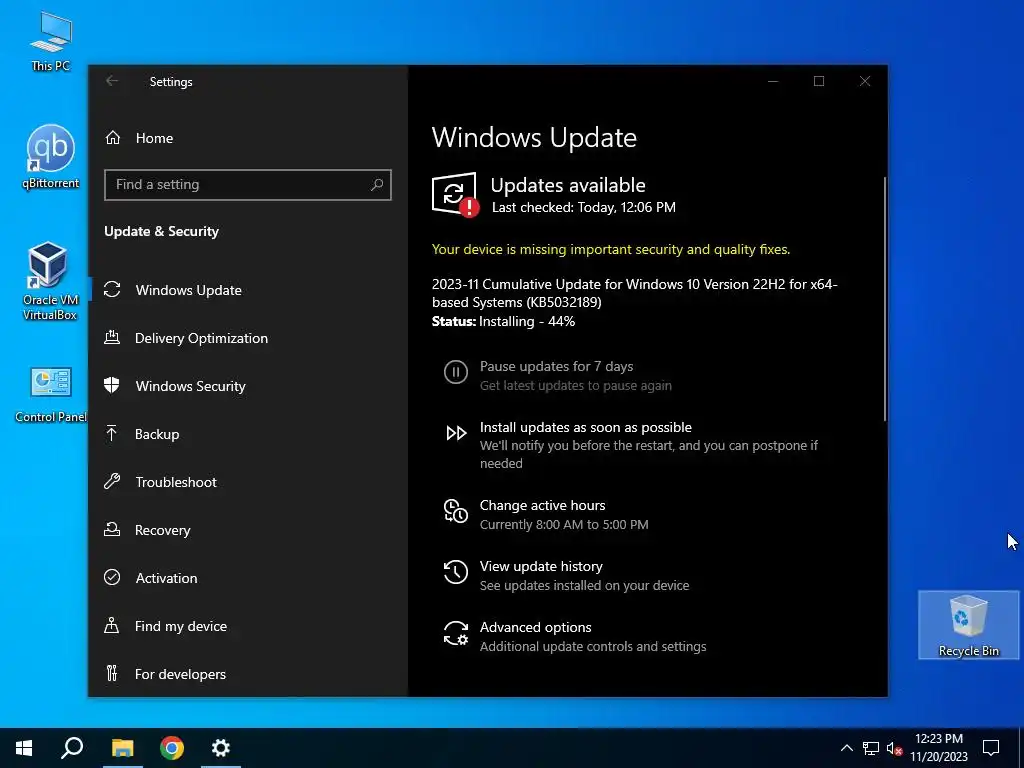Viewport: 1024px width, 768px height.
Task: Click 'Your device is missing important security' warning
Action: (x=611, y=249)
